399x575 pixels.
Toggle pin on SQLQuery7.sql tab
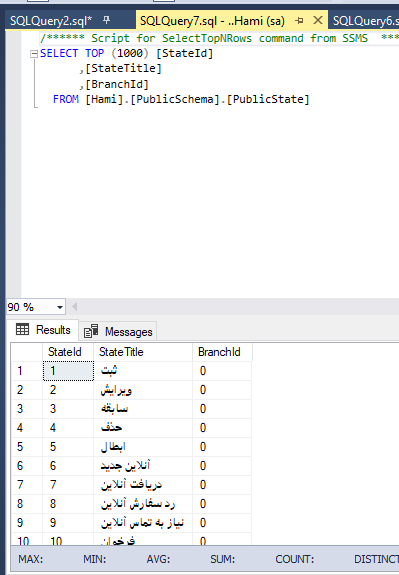(299, 21)
